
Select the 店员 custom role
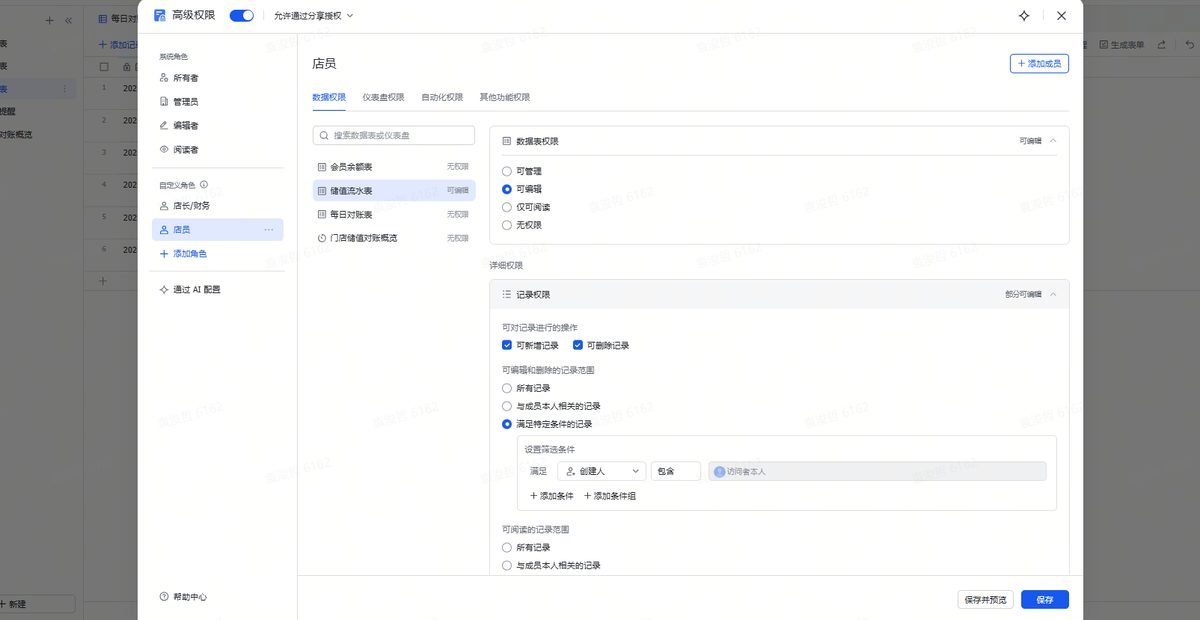point(217,230)
